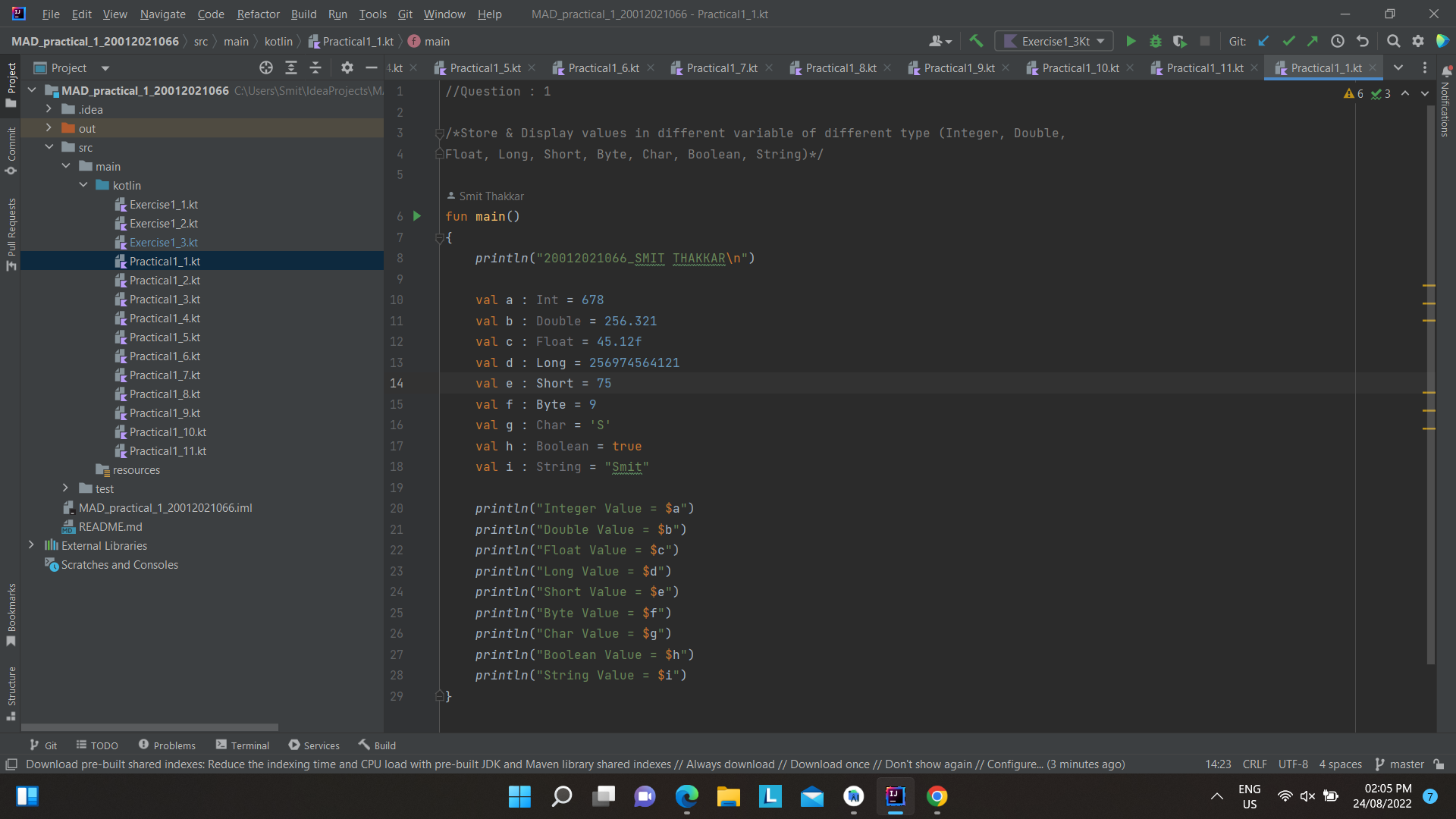
Task: Open Search Everywhere magnifier icon
Action: pos(1393,42)
